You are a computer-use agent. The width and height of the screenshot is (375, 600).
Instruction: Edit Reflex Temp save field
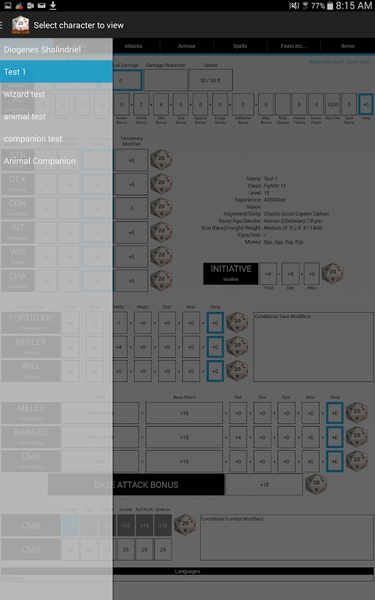(x=215, y=347)
